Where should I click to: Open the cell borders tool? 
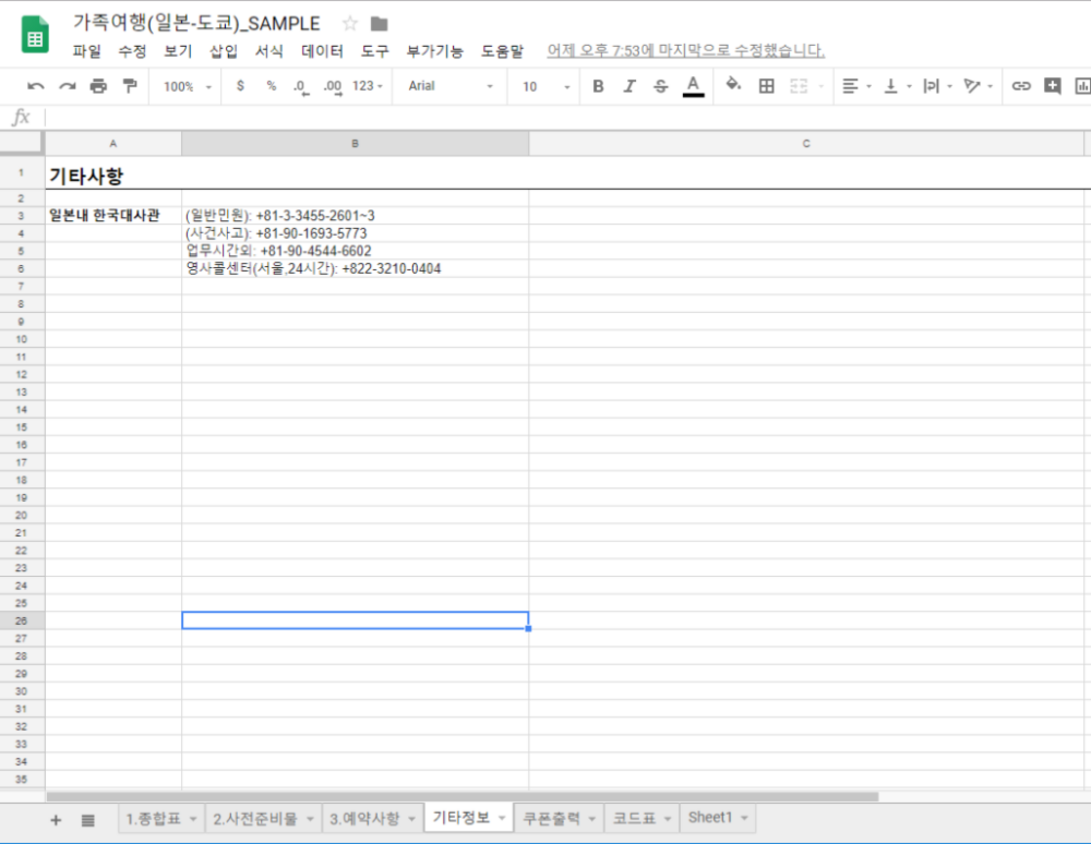tap(766, 87)
